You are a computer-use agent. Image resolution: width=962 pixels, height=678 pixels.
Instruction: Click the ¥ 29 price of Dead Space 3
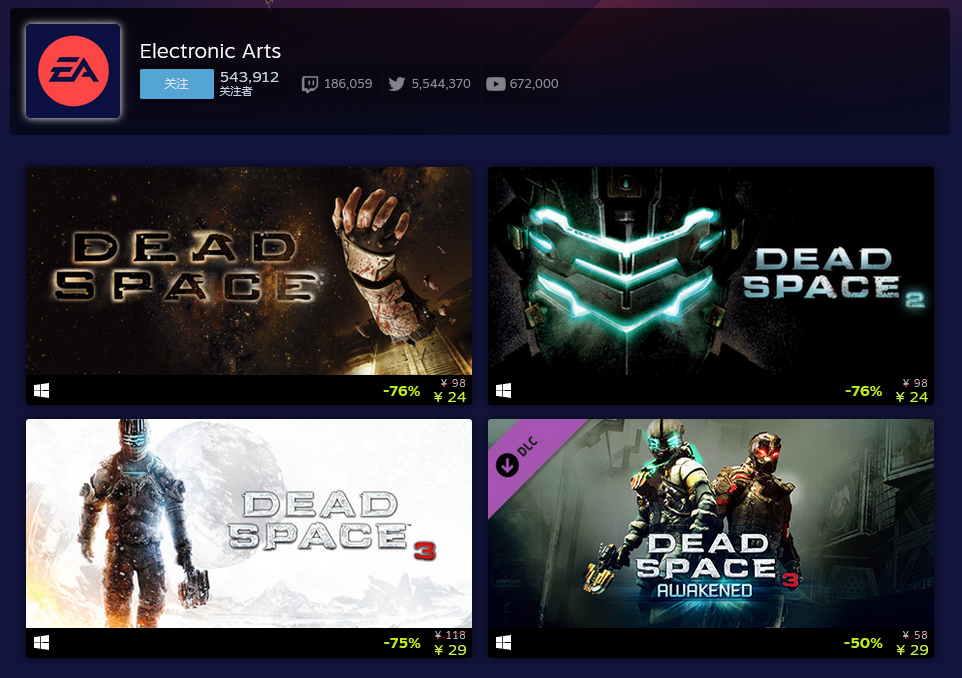point(450,650)
